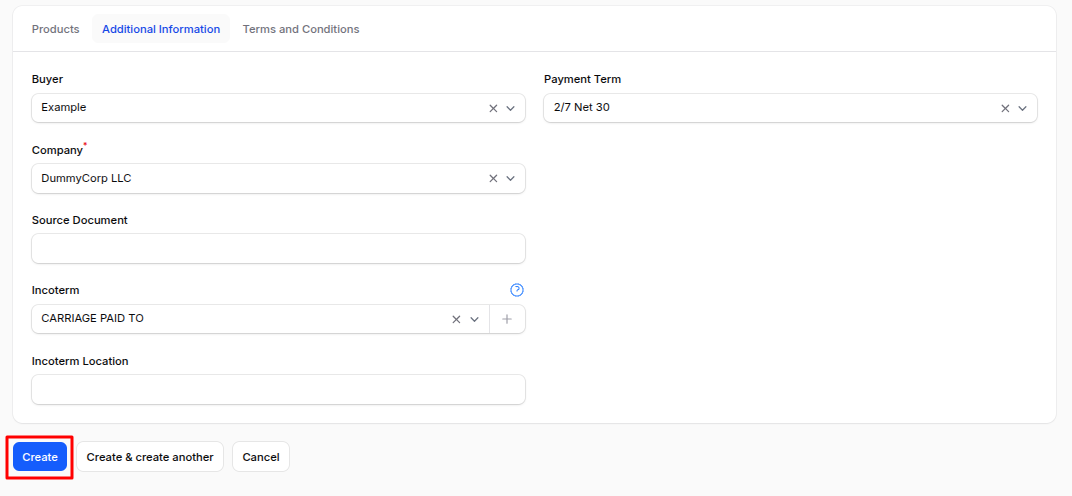Expand the Incoterm dropdown chevron
The width and height of the screenshot is (1072, 496).
coord(475,319)
